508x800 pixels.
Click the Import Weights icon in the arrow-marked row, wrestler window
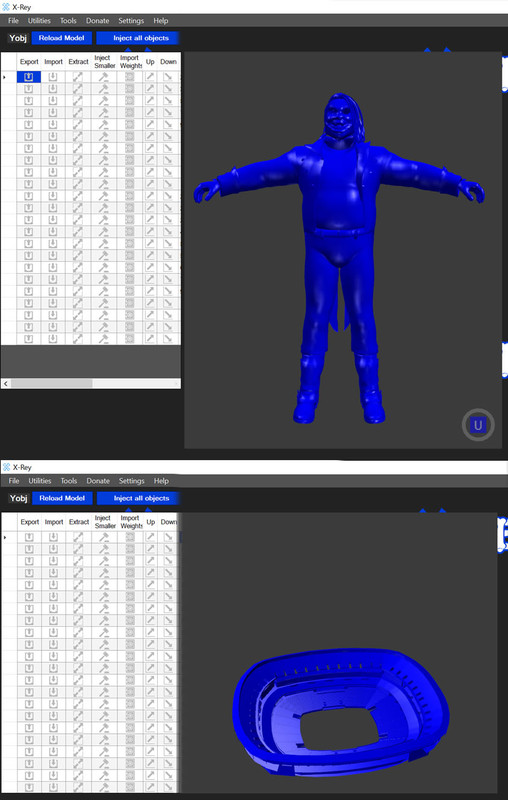tap(130, 77)
